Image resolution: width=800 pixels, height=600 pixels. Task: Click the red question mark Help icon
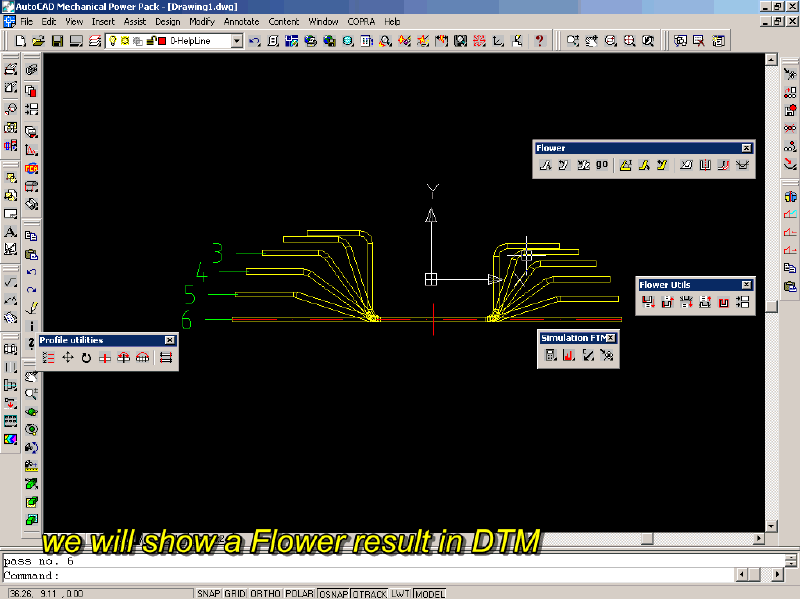[539, 41]
